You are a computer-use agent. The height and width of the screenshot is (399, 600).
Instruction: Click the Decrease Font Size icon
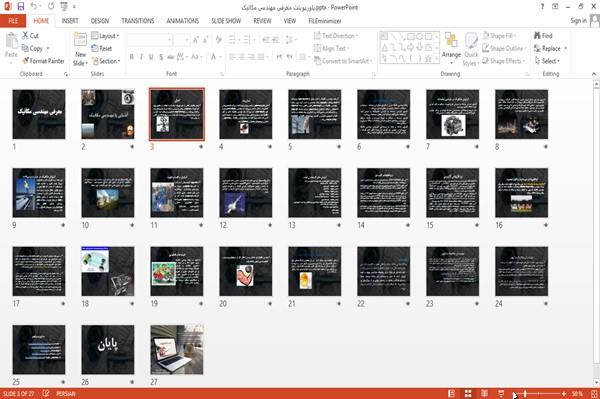(205, 40)
